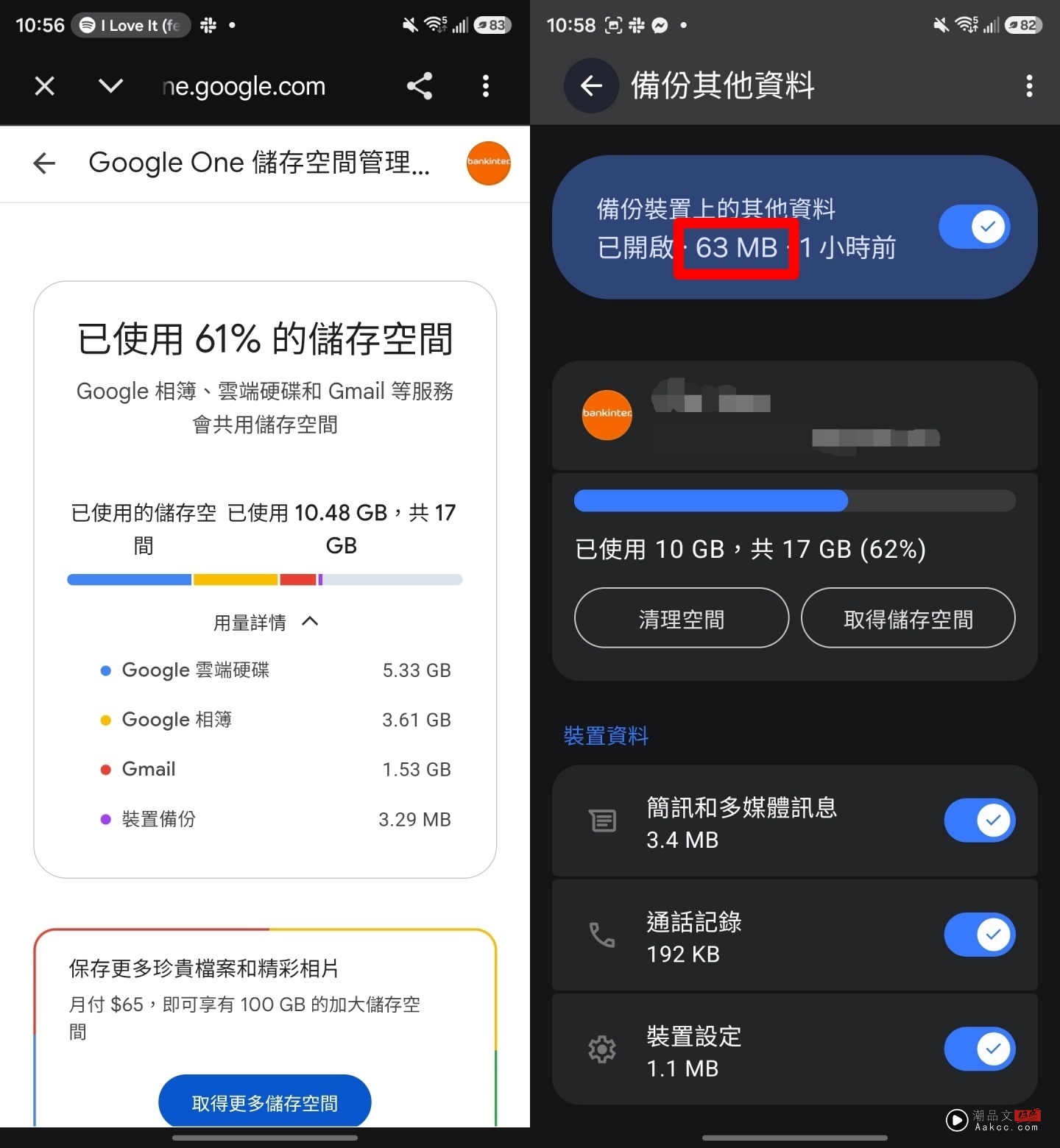Tap the share icon in browser bar
Image resolution: width=1060 pixels, height=1148 pixels.
(420, 86)
